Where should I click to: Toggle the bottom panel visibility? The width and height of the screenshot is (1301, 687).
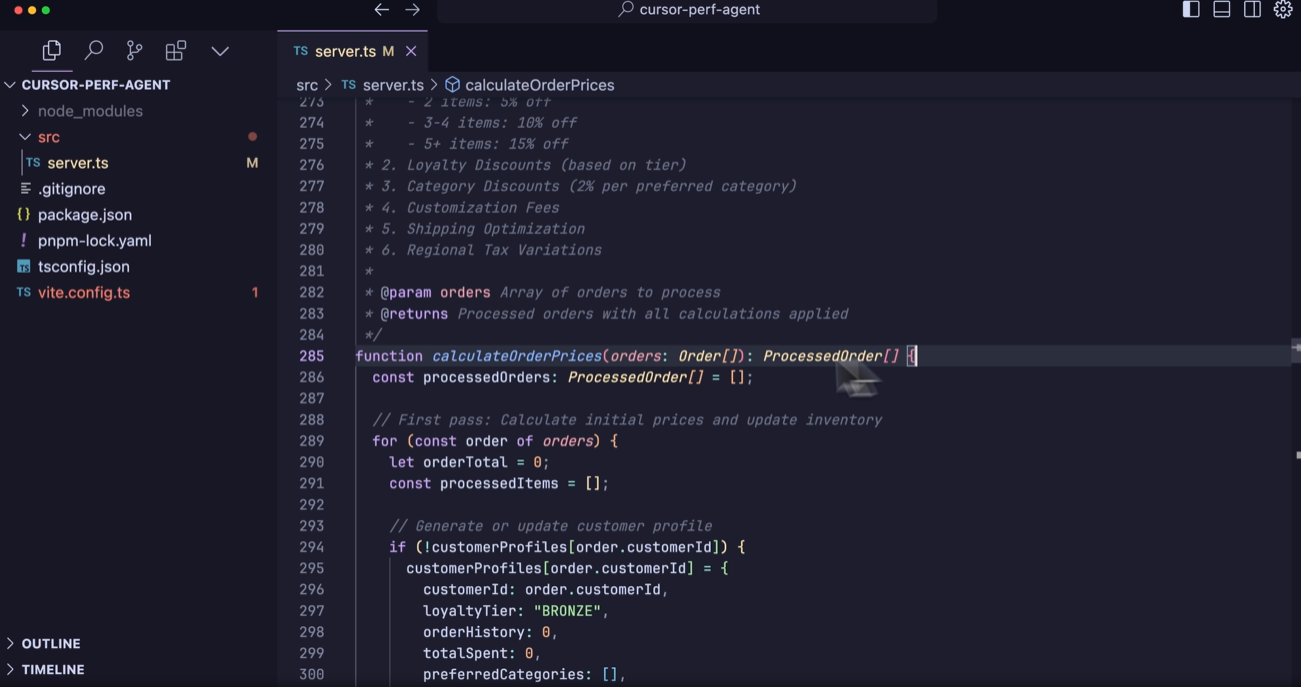pyautogui.click(x=1221, y=9)
